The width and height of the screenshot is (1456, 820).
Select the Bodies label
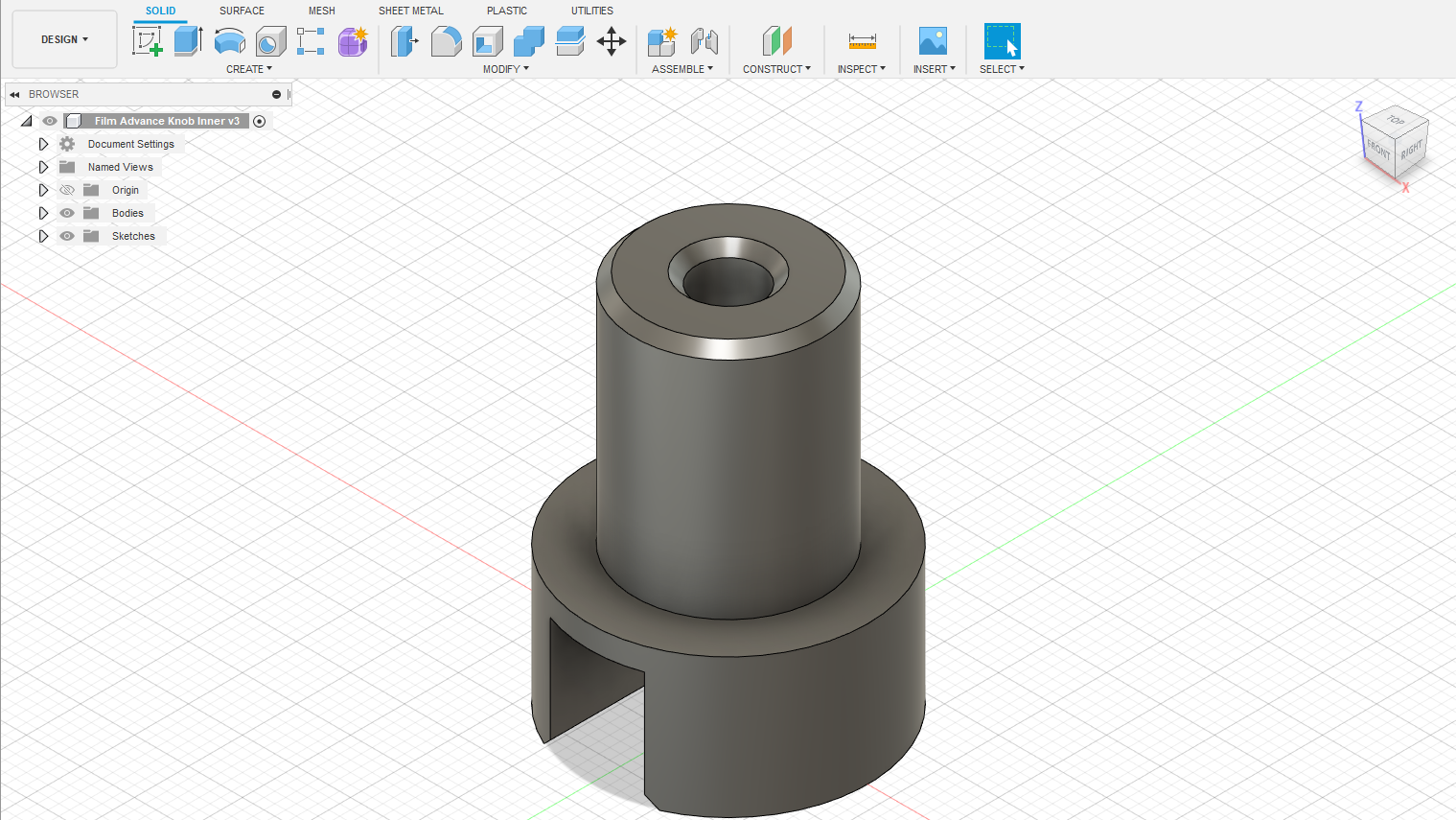[x=127, y=213]
